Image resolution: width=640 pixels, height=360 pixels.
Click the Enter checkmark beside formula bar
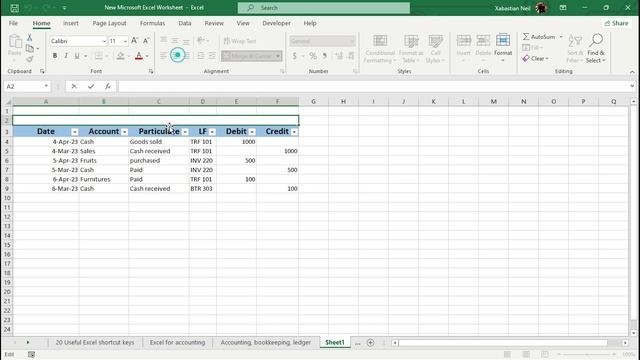pyautogui.click(x=91, y=86)
